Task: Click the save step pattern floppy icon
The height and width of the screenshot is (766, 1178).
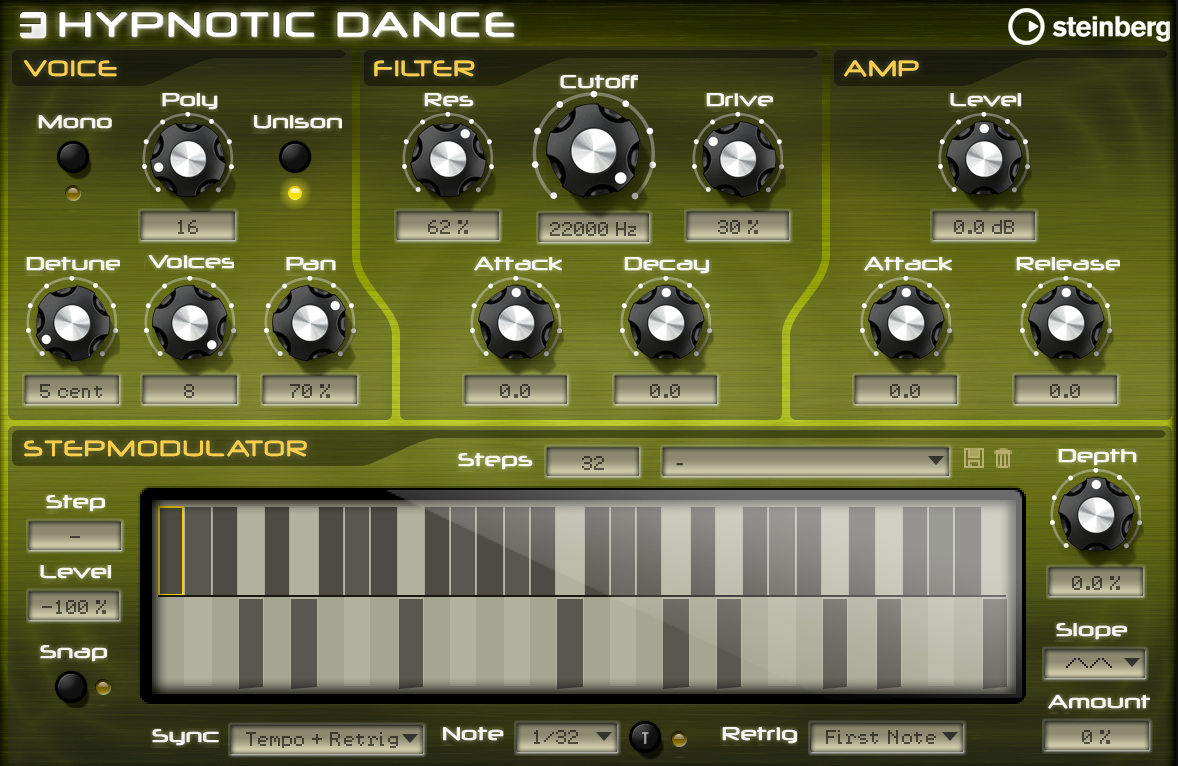Action: pos(974,458)
